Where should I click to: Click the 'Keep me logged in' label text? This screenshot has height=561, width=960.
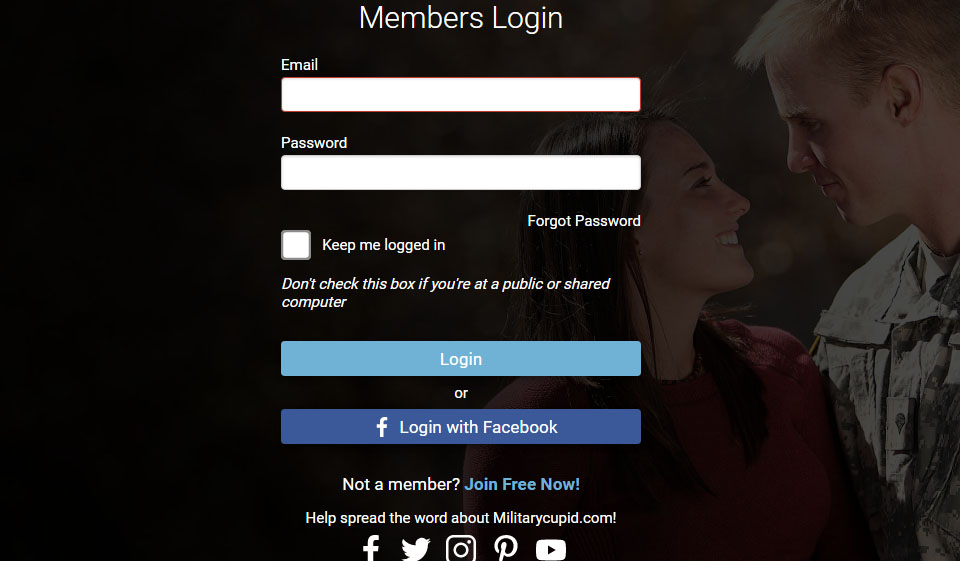click(x=383, y=245)
